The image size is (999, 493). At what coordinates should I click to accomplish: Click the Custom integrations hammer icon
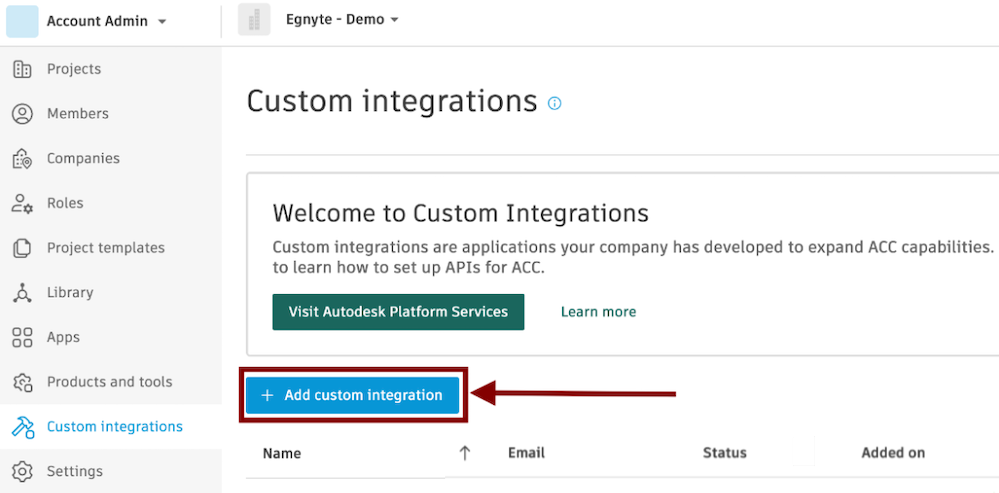coord(22,427)
